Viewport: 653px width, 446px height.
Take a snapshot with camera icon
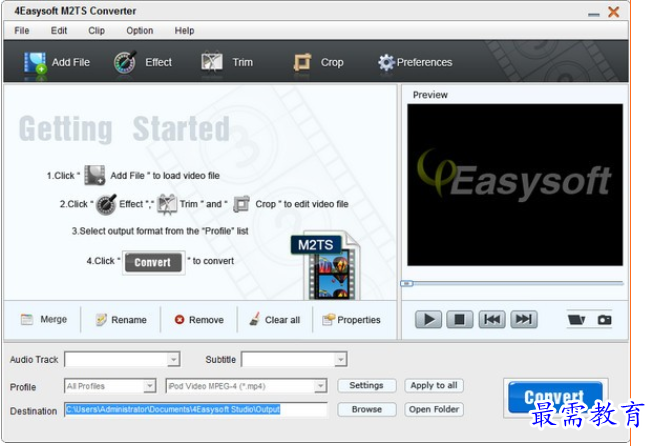604,320
